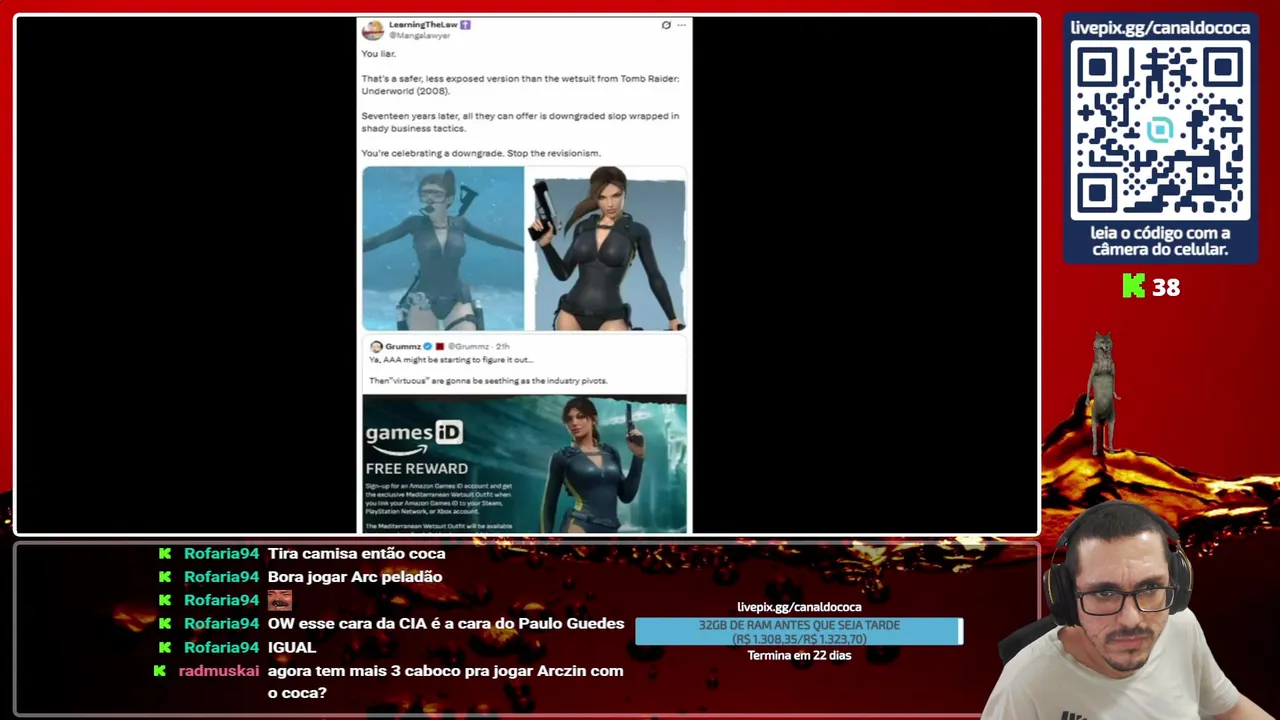Click the 'games iD' logo text
1280x720 pixels.
click(414, 433)
